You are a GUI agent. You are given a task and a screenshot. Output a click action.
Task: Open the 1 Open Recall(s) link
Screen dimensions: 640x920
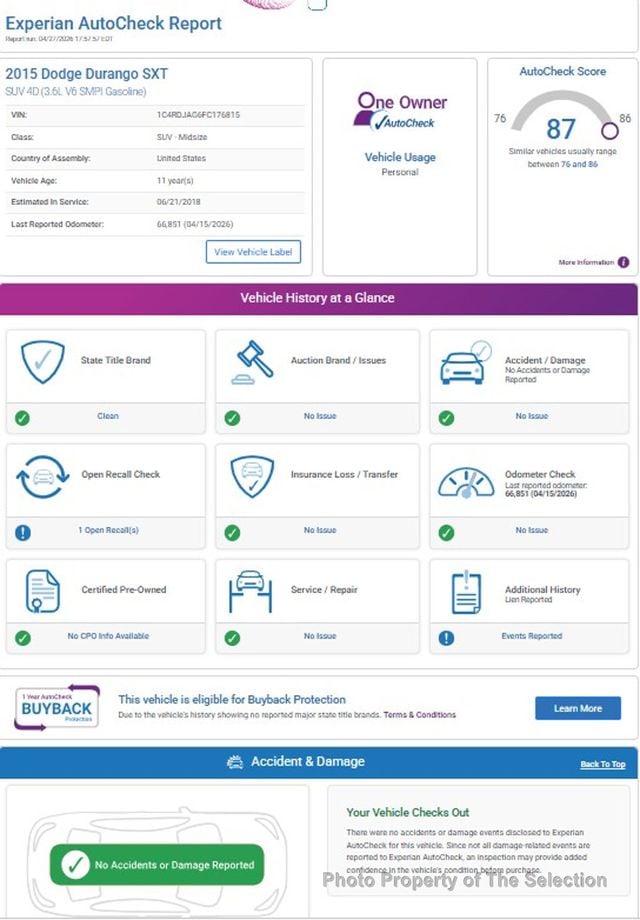(109, 530)
